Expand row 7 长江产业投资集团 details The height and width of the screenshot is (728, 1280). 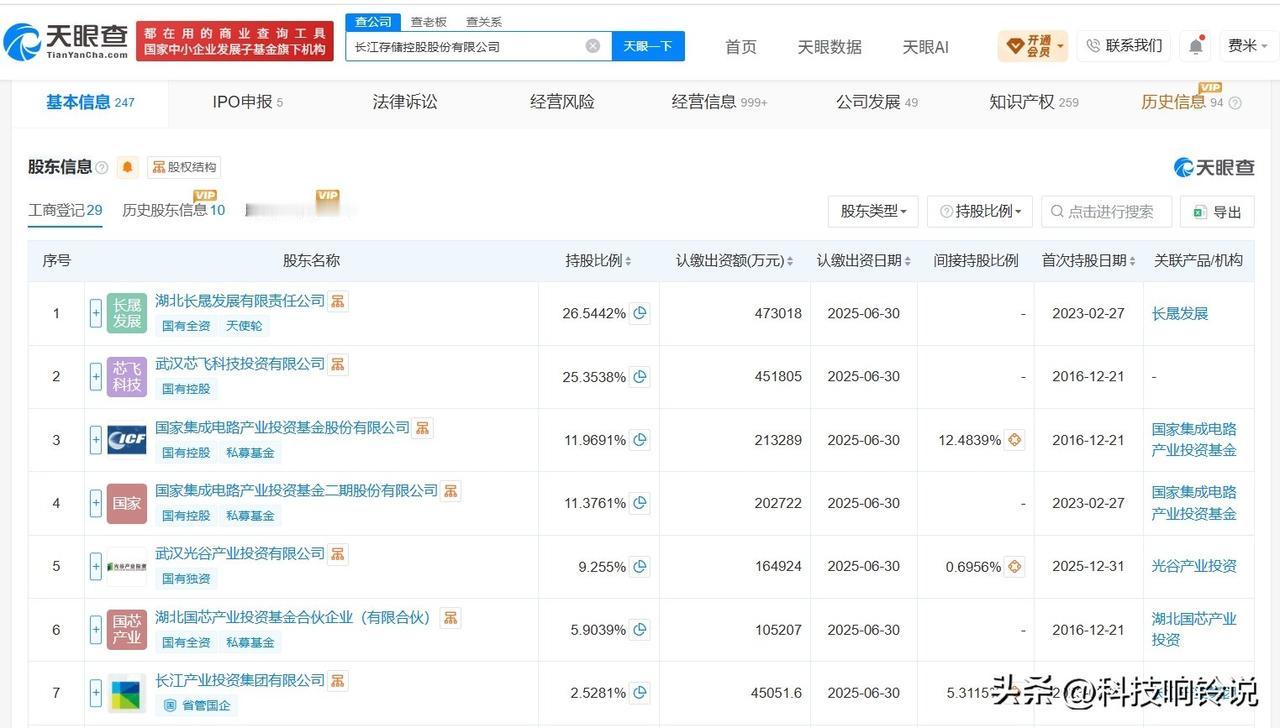pyautogui.click(x=96, y=692)
